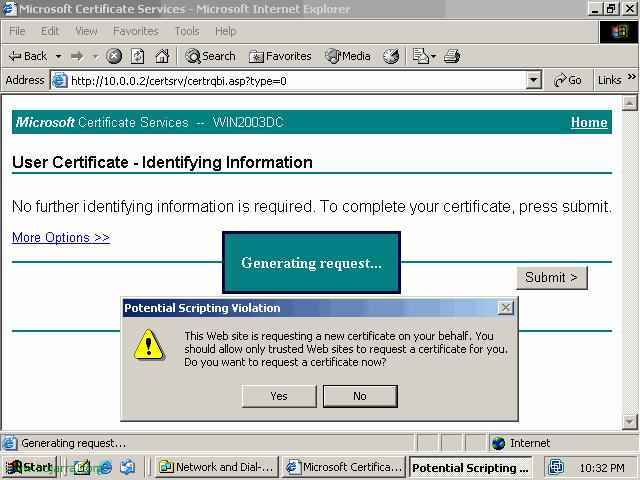
Task: Open the Back history dropdown arrow
Action: click(58, 56)
